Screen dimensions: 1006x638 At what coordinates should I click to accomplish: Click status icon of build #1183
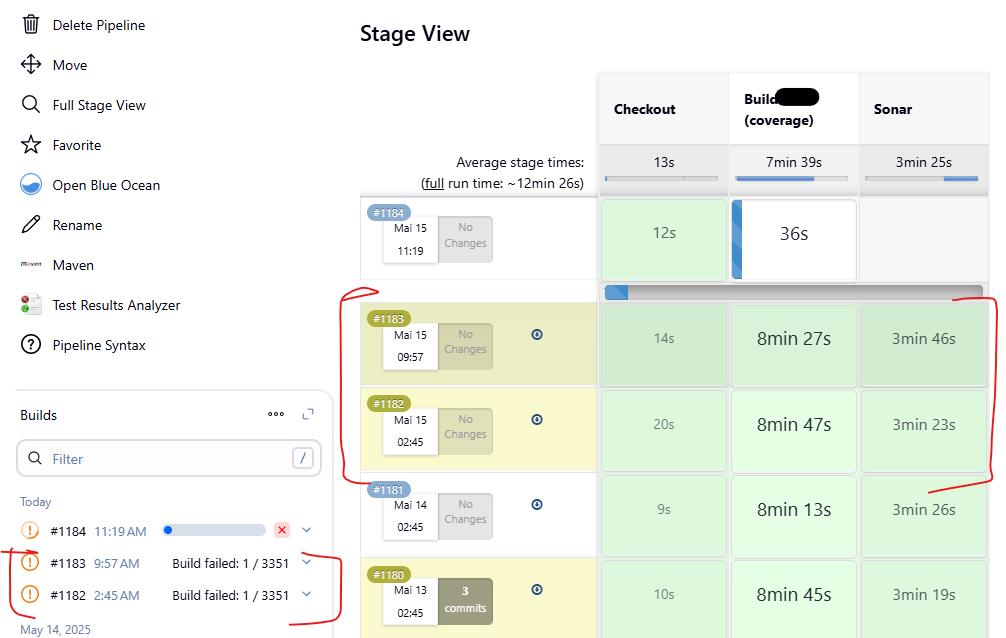tap(30, 563)
